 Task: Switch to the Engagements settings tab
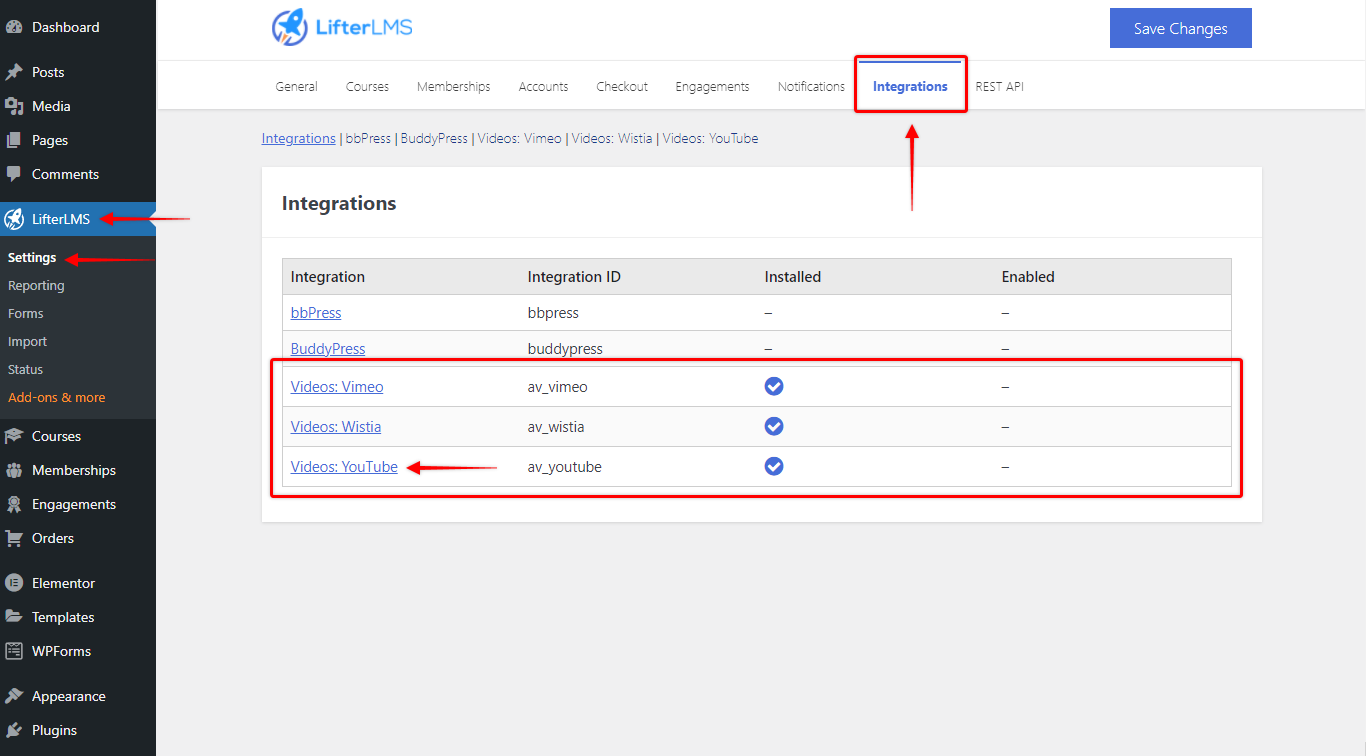pyautogui.click(x=712, y=87)
